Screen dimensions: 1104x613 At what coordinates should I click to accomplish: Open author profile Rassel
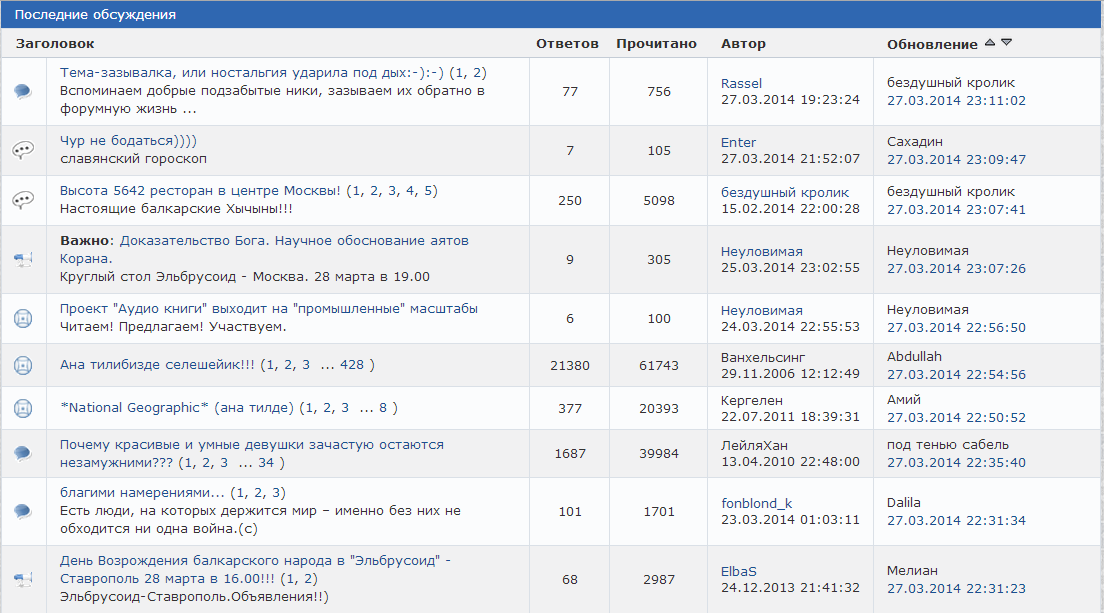click(741, 83)
